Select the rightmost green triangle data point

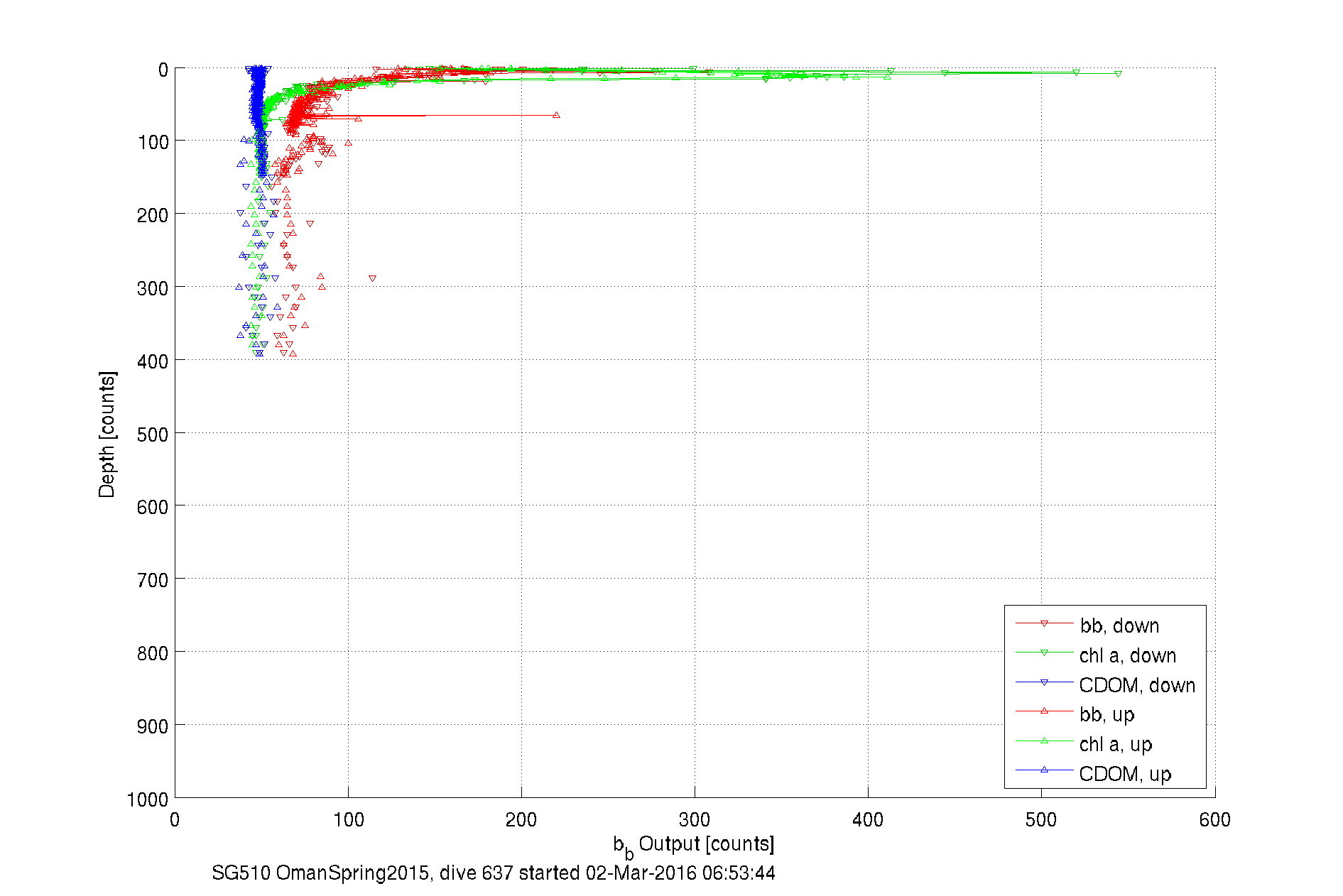tap(1118, 74)
